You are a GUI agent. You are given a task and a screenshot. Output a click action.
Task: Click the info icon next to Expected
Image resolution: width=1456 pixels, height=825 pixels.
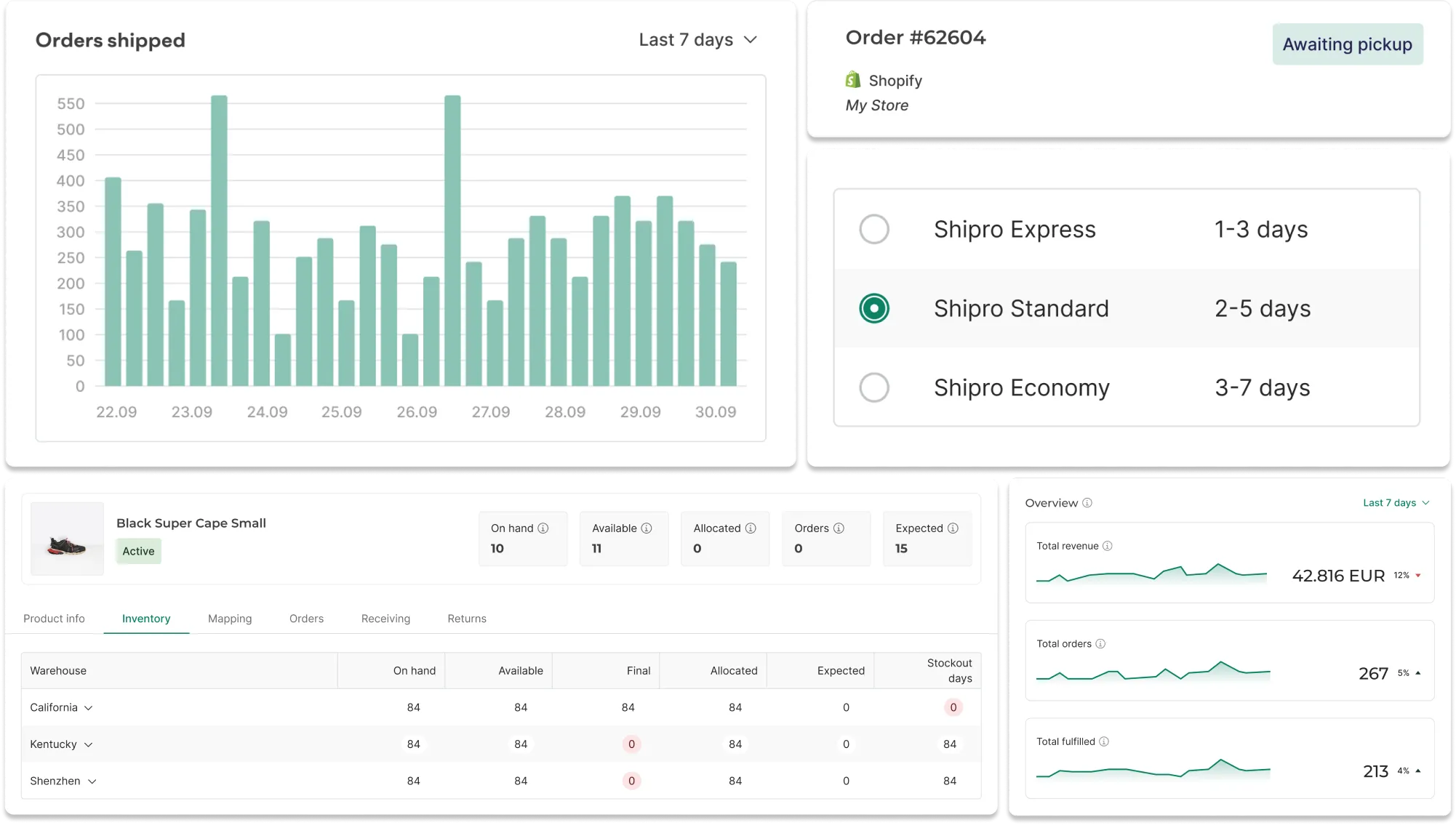pos(953,528)
